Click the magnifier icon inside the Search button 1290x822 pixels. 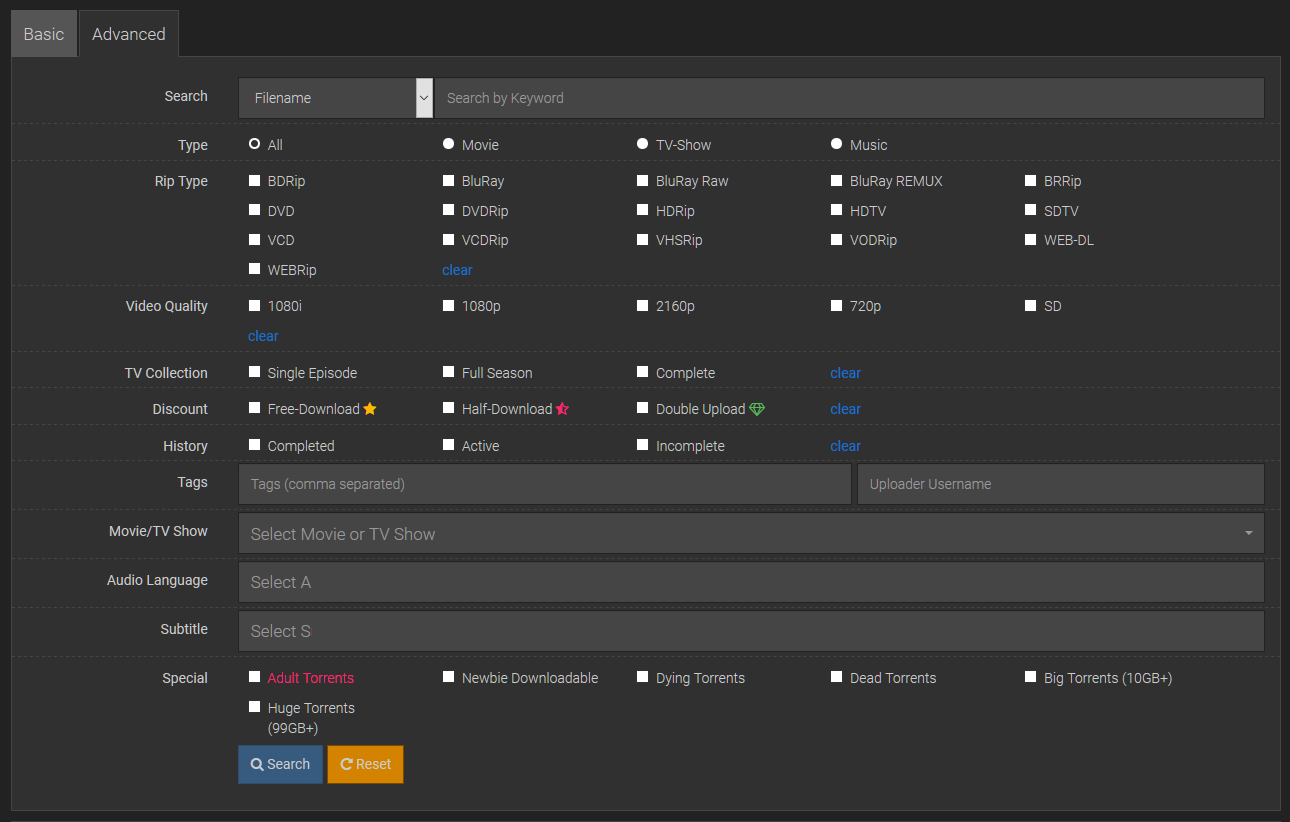click(260, 763)
